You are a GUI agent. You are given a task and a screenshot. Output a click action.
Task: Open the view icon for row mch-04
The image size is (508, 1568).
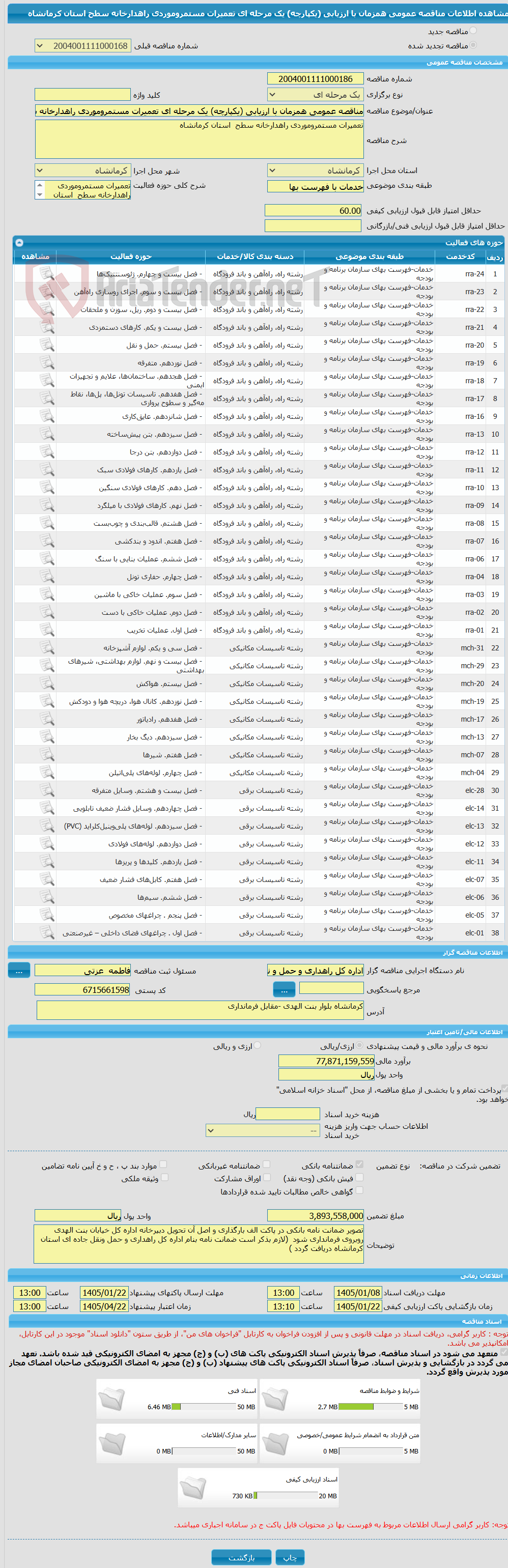[x=46, y=773]
